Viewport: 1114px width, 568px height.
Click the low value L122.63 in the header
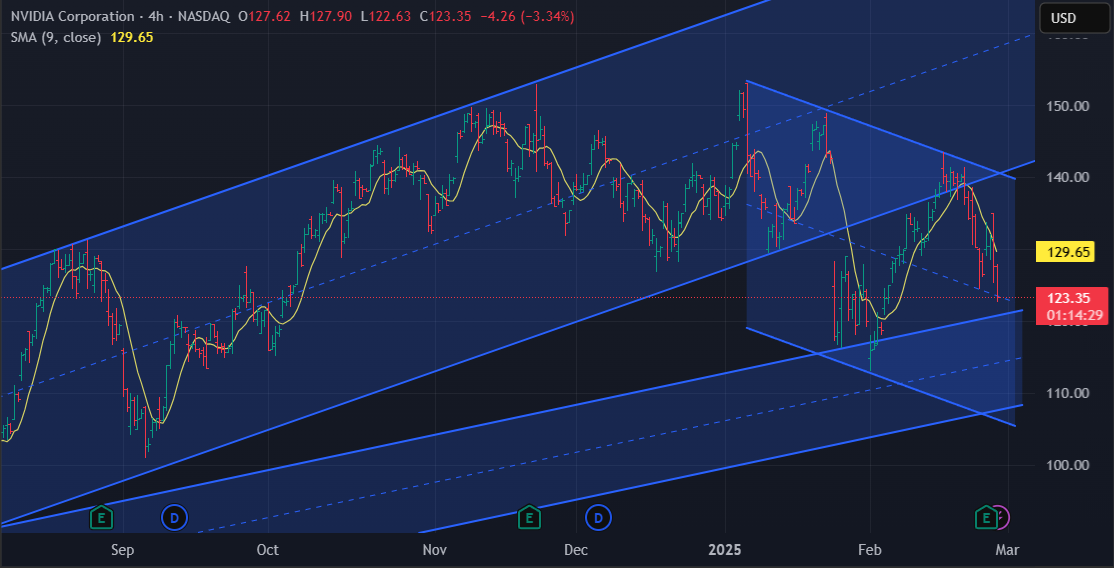pos(386,16)
